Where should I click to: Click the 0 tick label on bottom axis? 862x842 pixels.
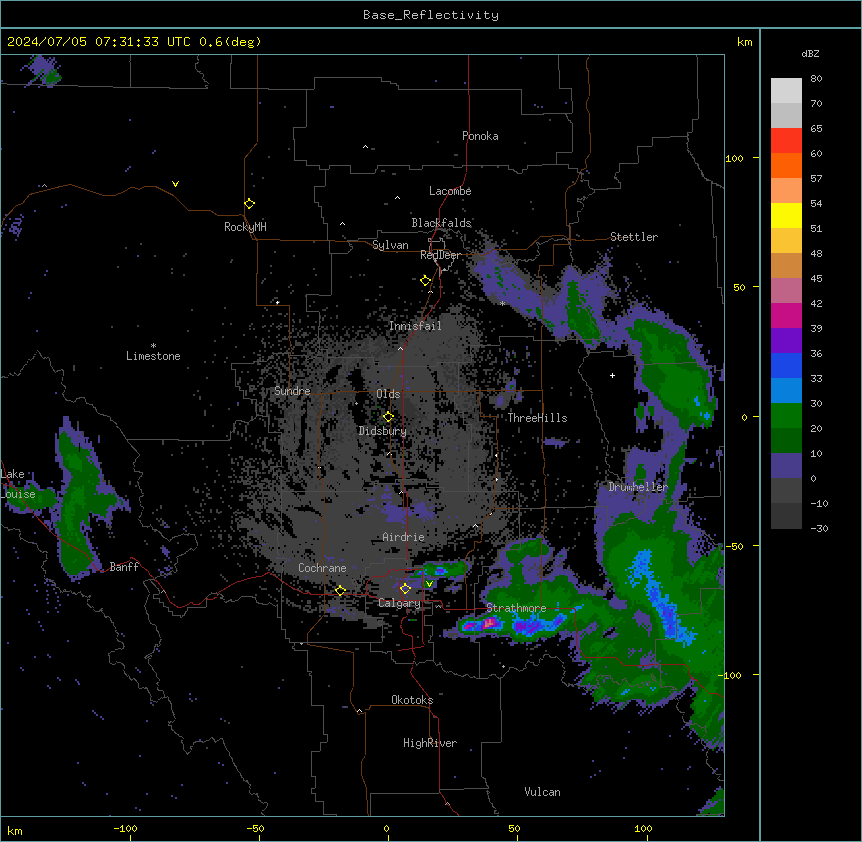click(x=386, y=828)
